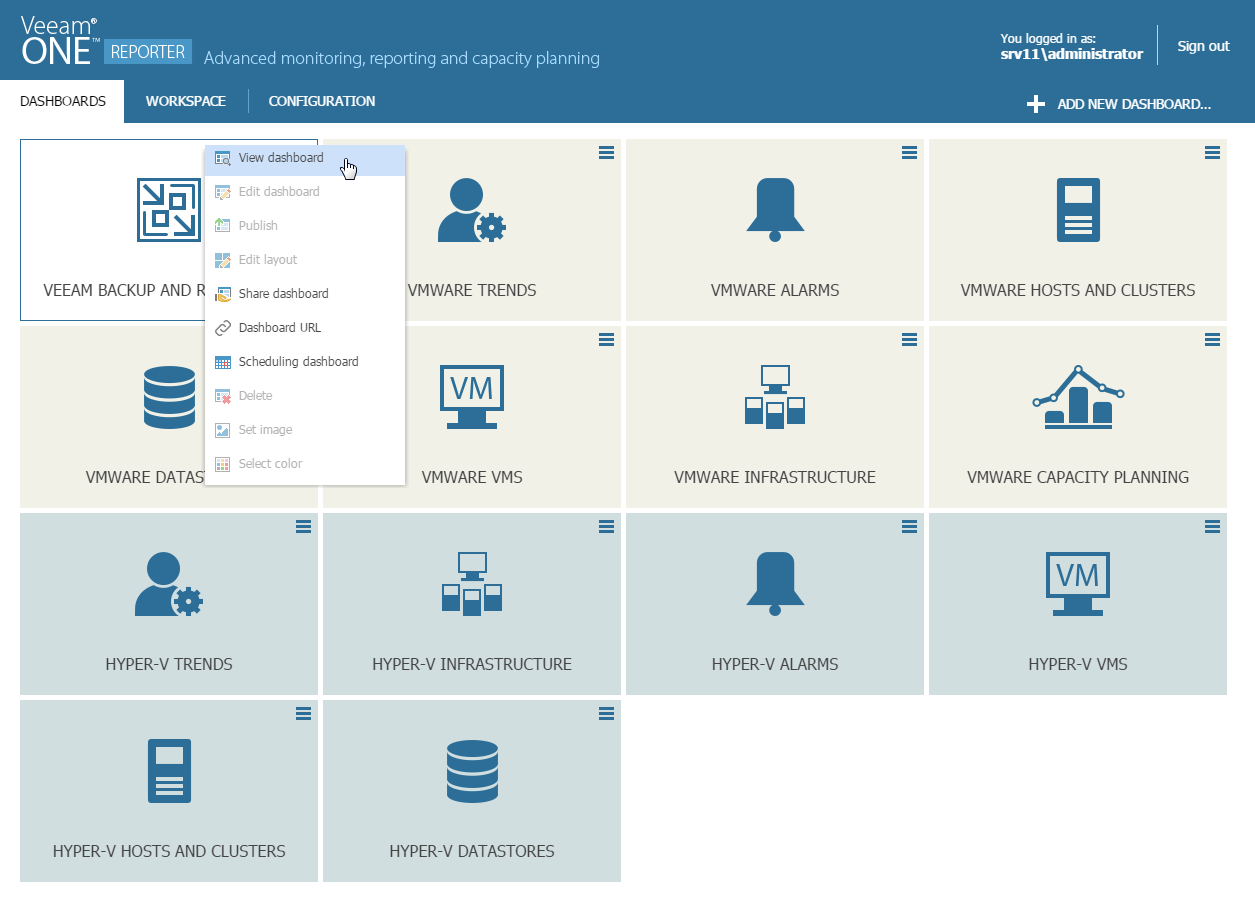Switch to the Dashboards tab
Viewport: 1255px width, 907px height.
pos(62,101)
